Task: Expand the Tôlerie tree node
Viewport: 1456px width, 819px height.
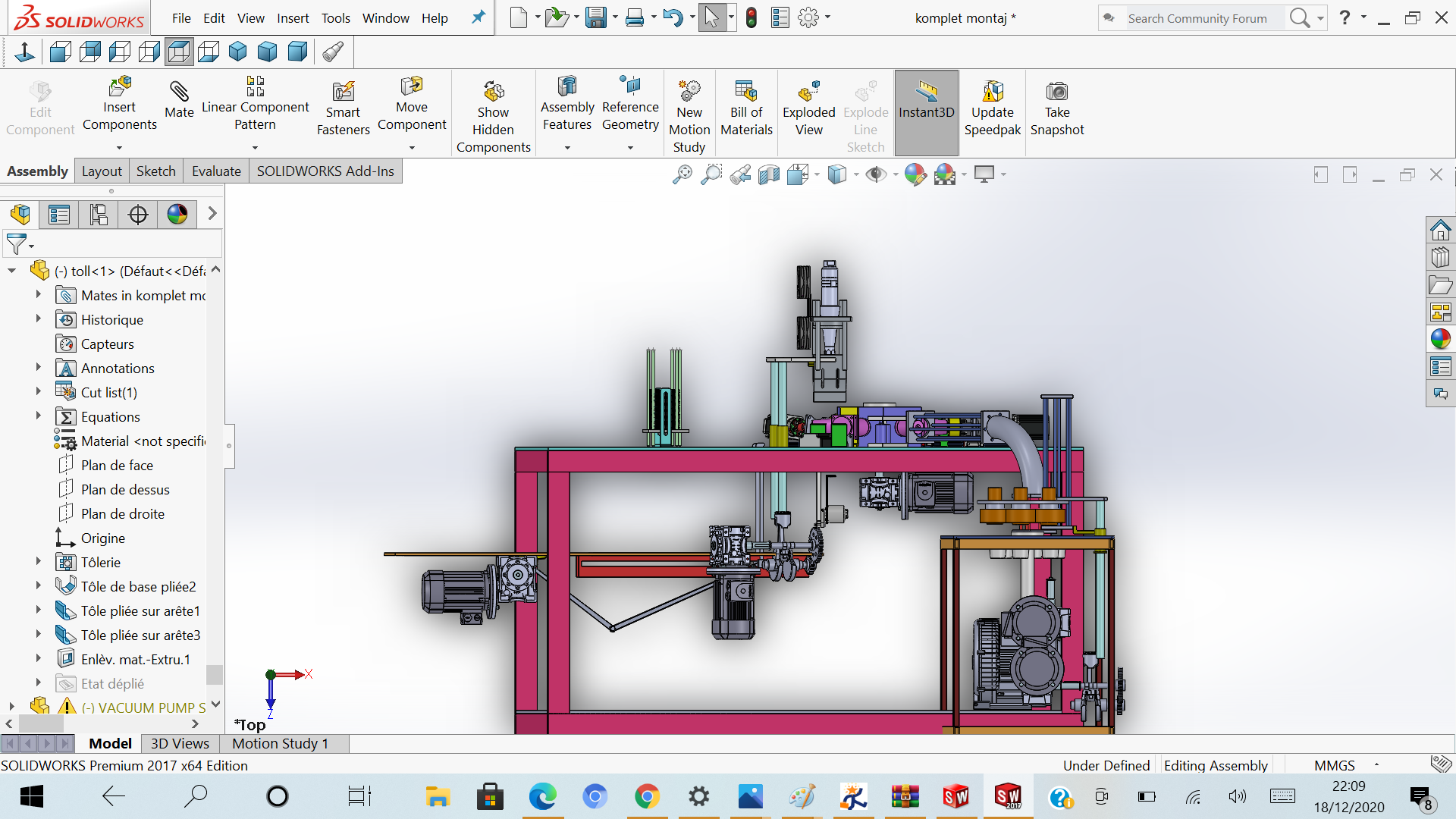Action: tap(38, 562)
